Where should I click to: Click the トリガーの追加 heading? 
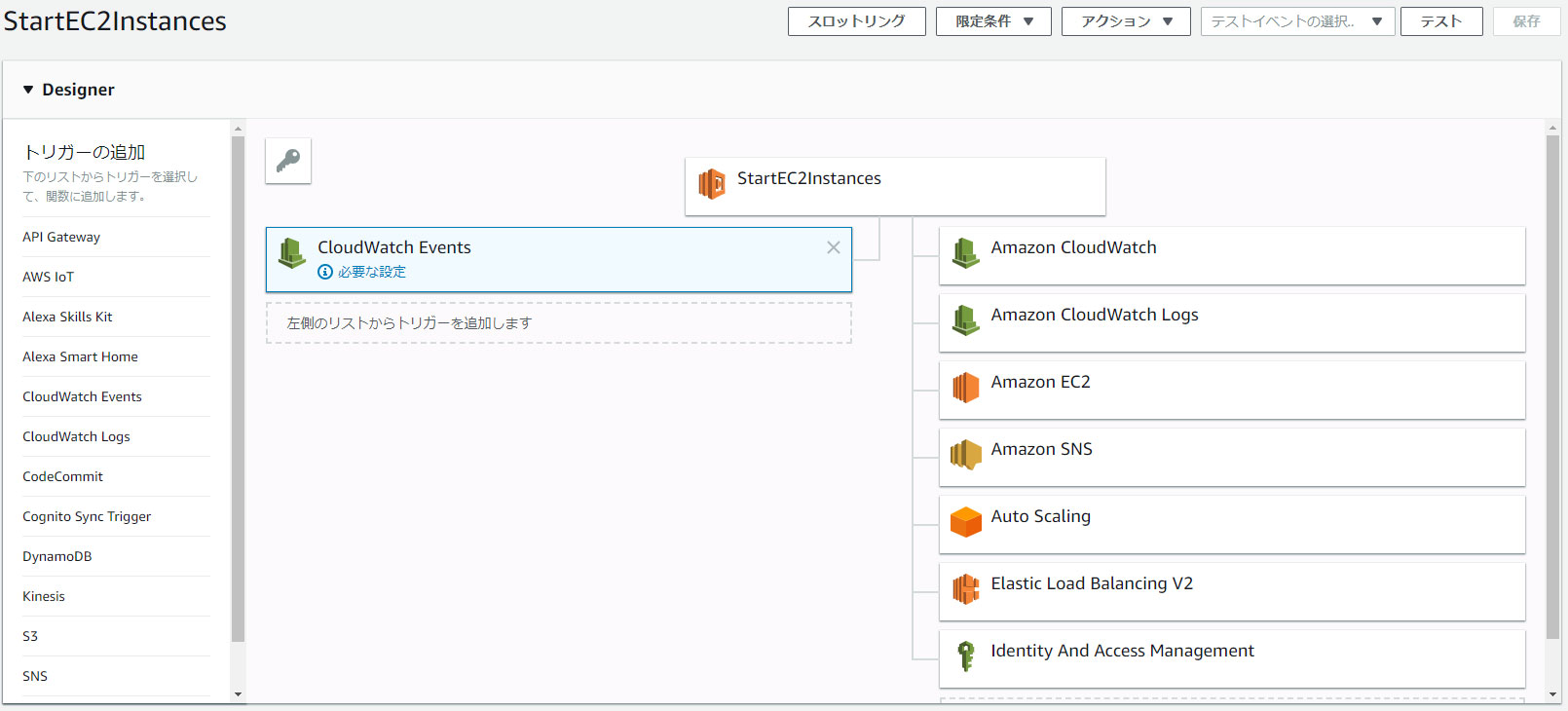pos(84,152)
